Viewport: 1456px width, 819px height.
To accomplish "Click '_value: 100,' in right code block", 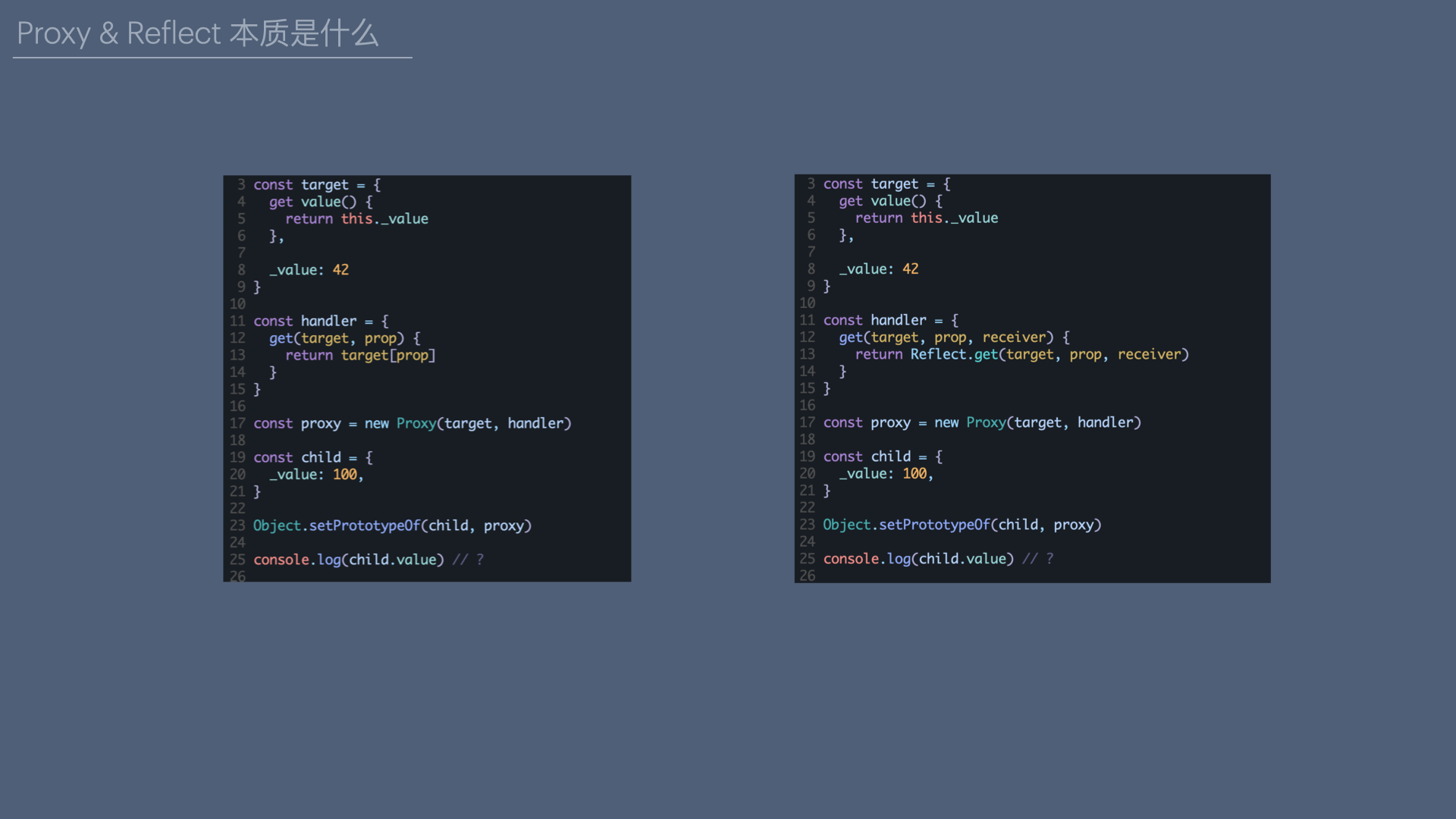I will pos(886,474).
